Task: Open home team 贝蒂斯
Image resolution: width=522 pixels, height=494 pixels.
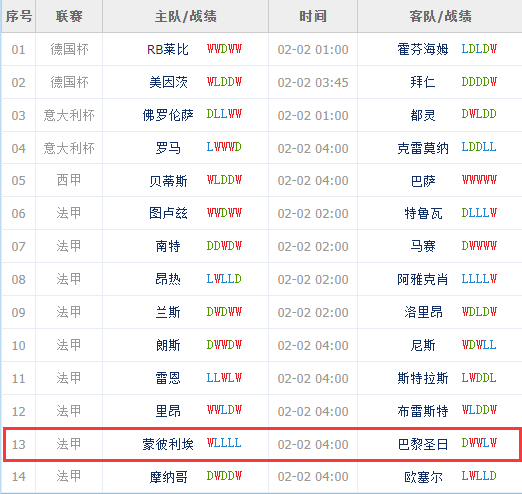Action: (168, 181)
